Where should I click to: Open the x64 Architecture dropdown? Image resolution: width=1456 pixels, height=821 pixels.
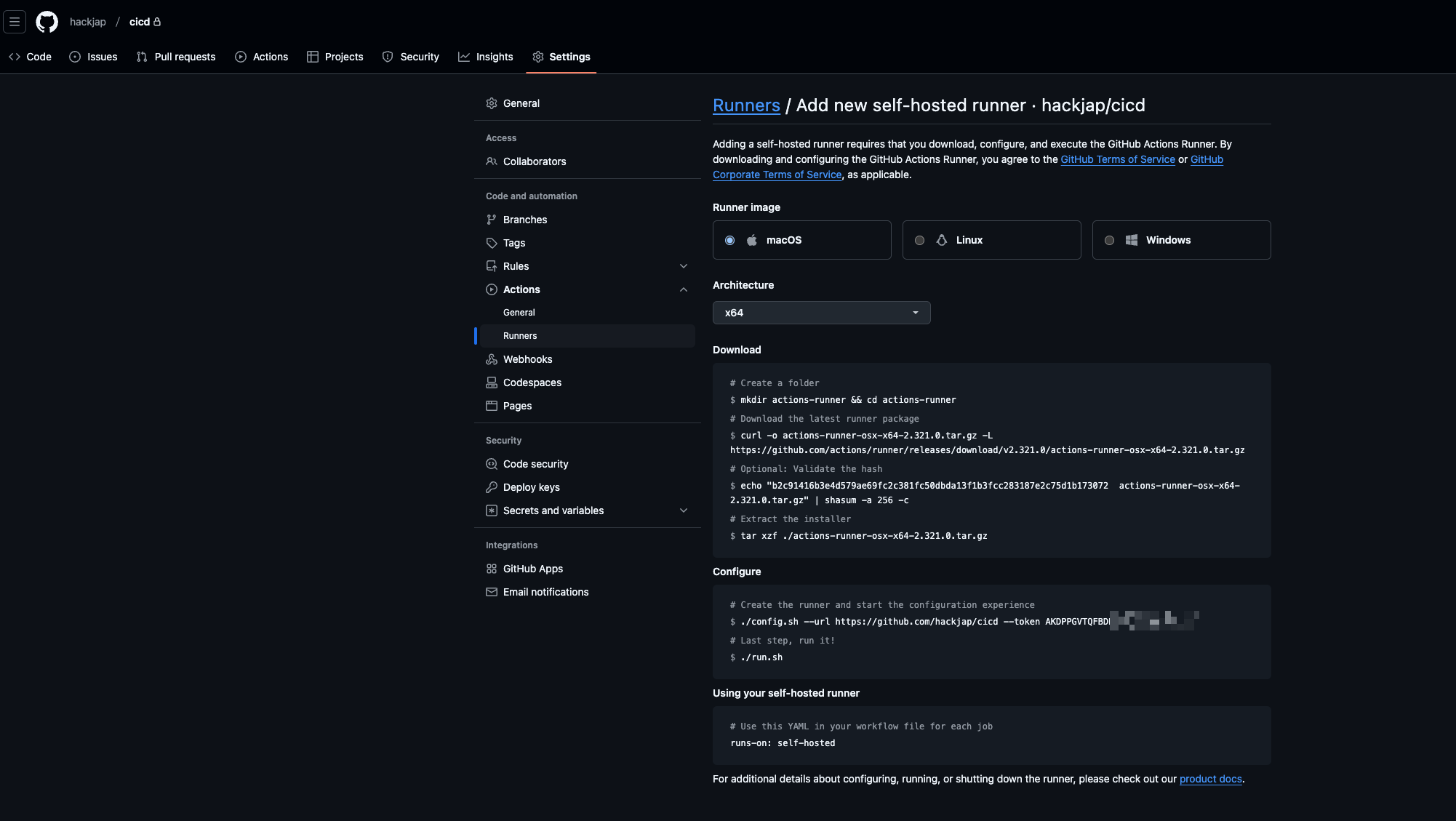tap(821, 313)
